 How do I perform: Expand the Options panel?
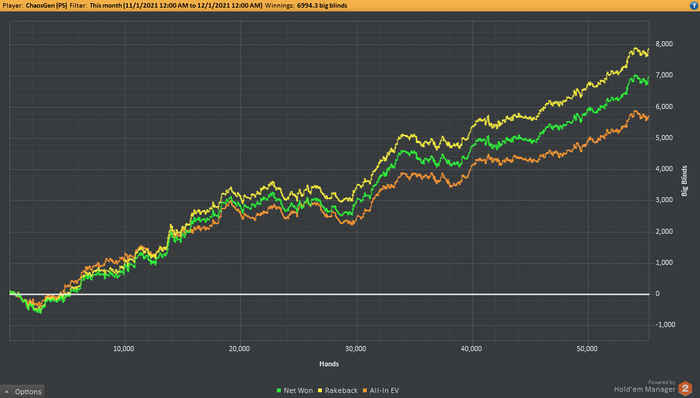coord(22,391)
